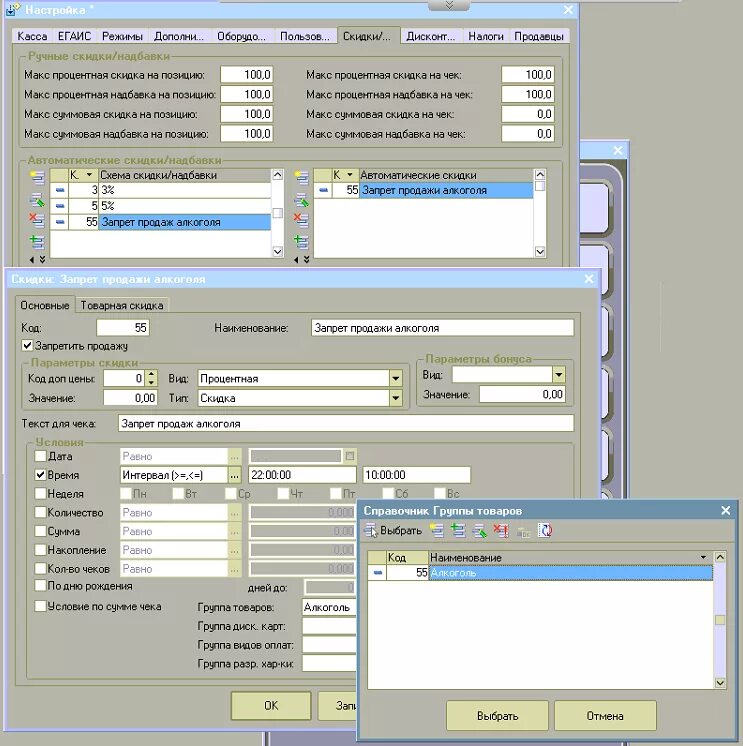Click edit icon beside Автоматические скидки list

302,200
